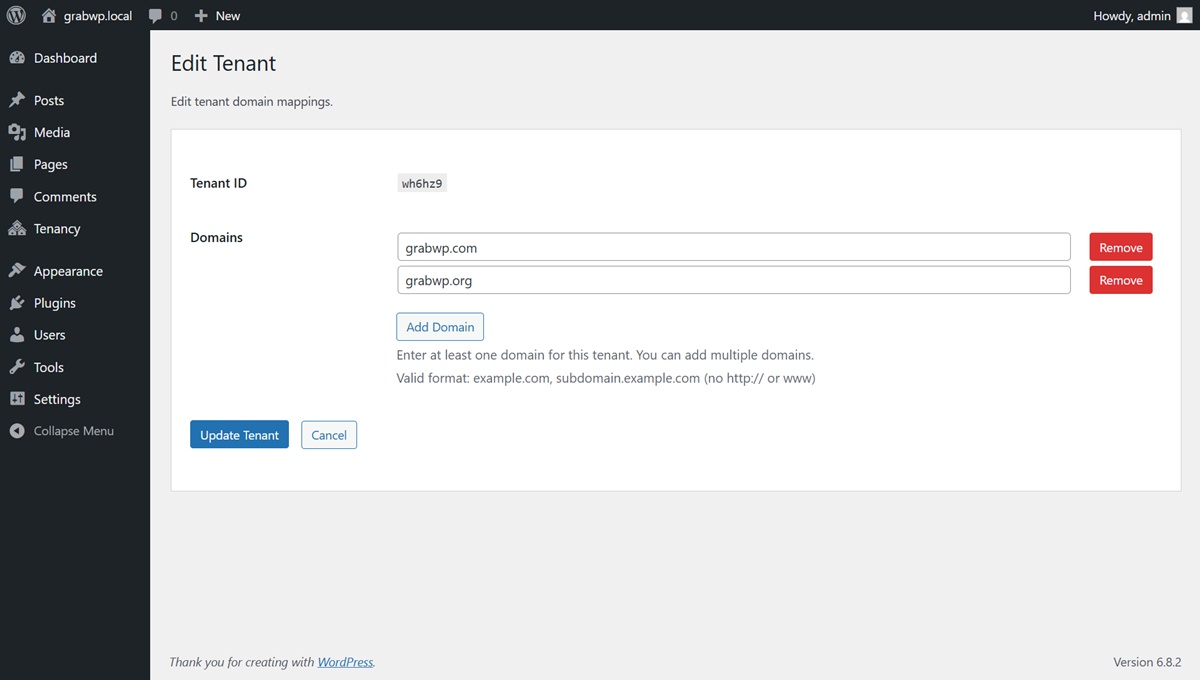Screen dimensions: 1200x680
Task: Visit the grabwp.local site link
Action: (98, 16)
